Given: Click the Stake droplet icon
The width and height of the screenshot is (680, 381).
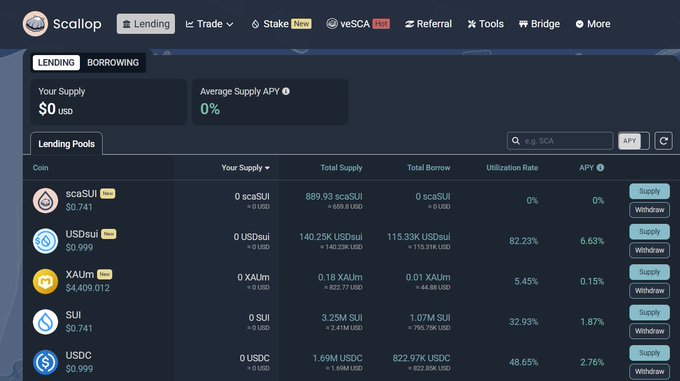Looking at the screenshot, I should click(x=255, y=24).
